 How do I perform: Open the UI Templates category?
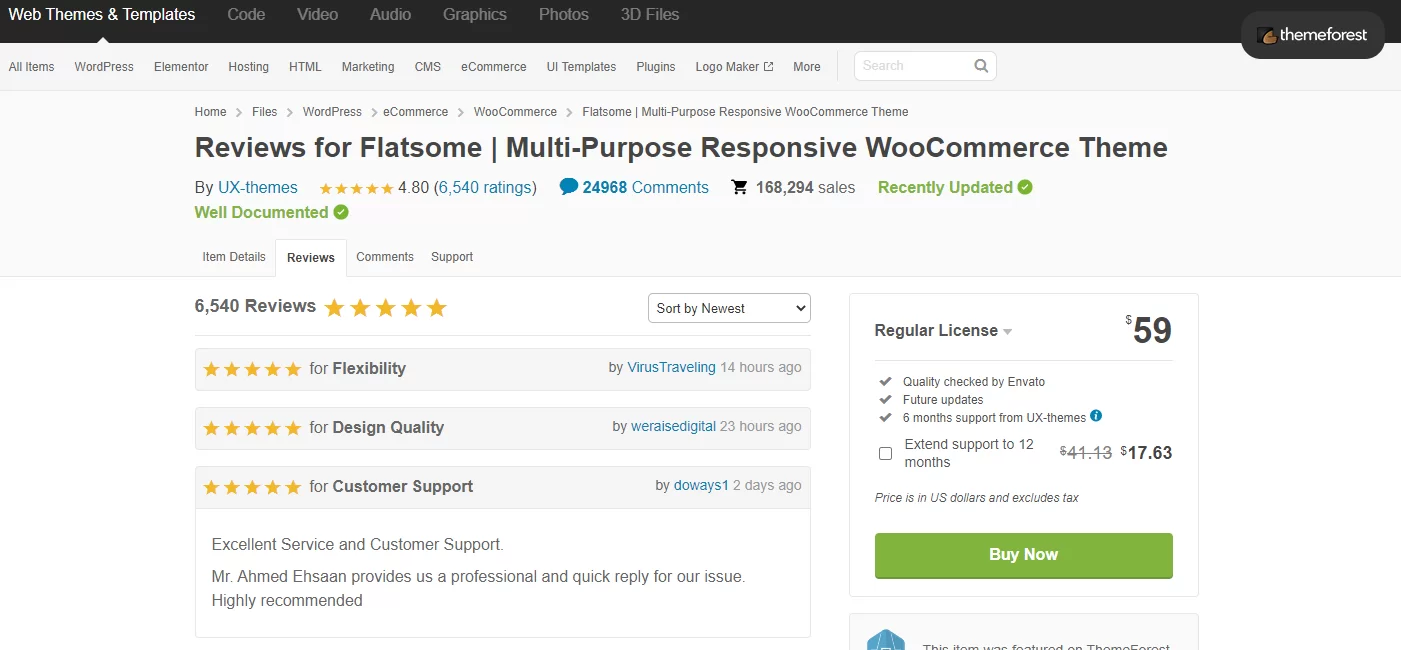(x=581, y=67)
